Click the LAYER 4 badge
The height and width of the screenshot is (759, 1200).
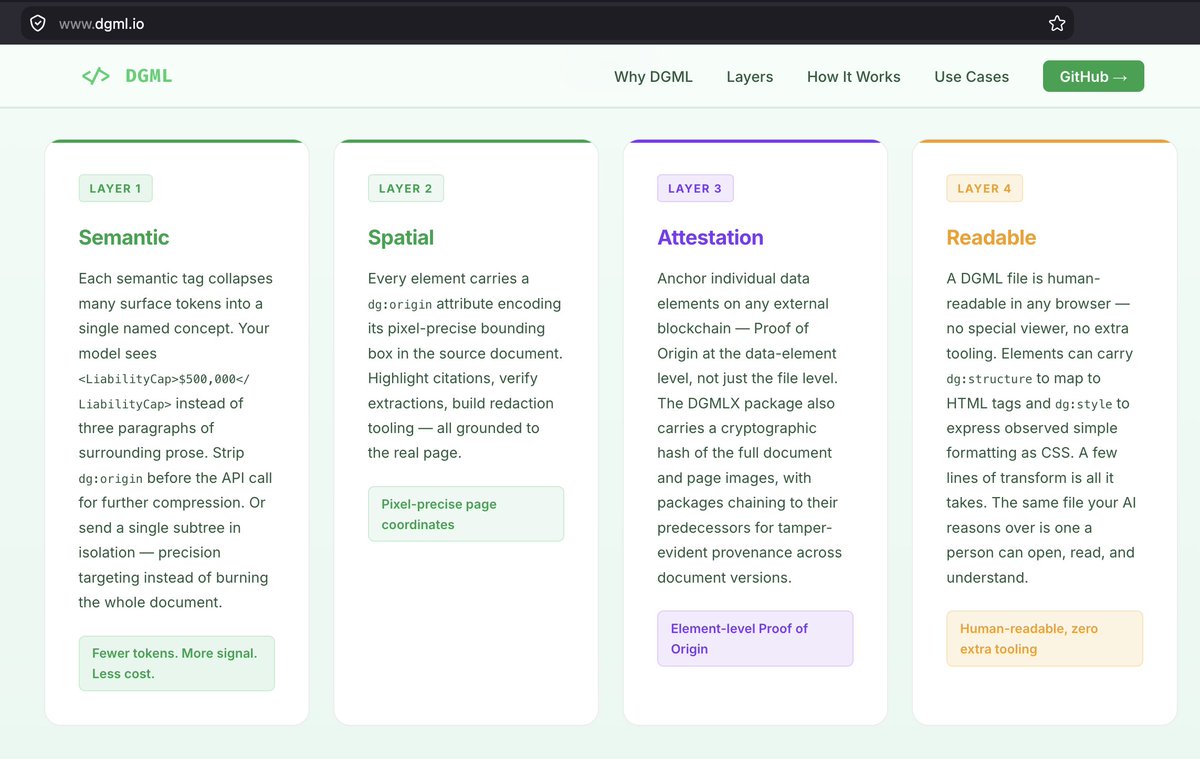[x=985, y=188]
